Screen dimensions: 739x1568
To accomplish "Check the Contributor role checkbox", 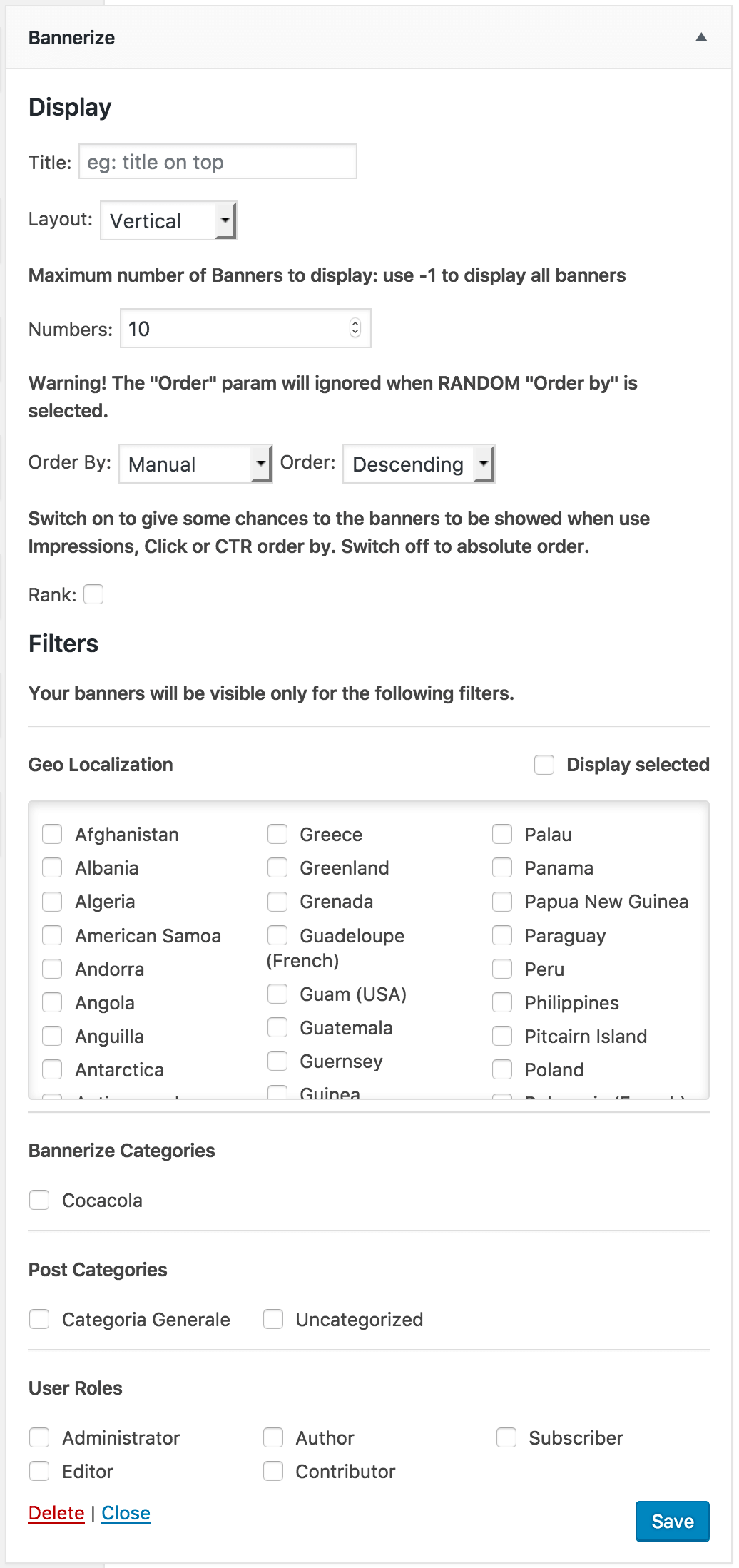I will coord(273,1471).
